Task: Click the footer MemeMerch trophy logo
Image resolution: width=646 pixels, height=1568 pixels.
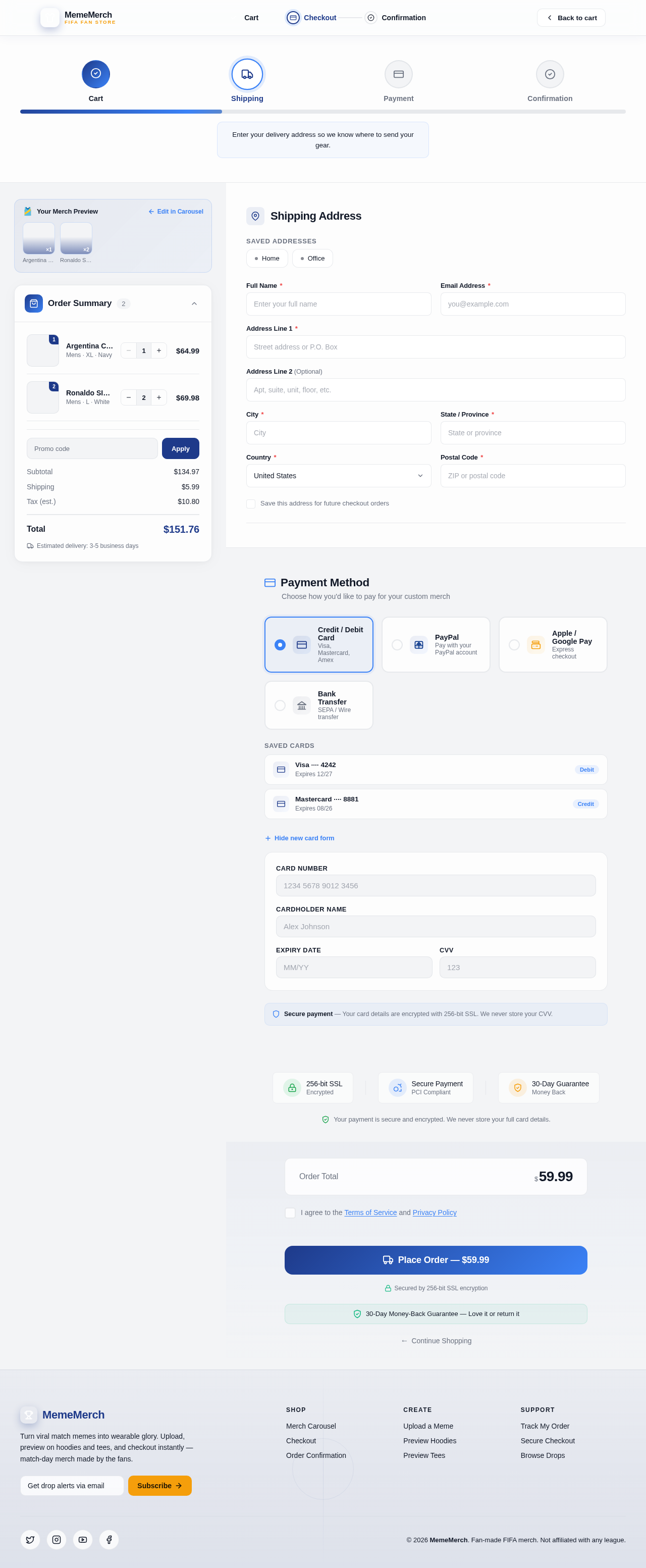Action: coord(29,1414)
